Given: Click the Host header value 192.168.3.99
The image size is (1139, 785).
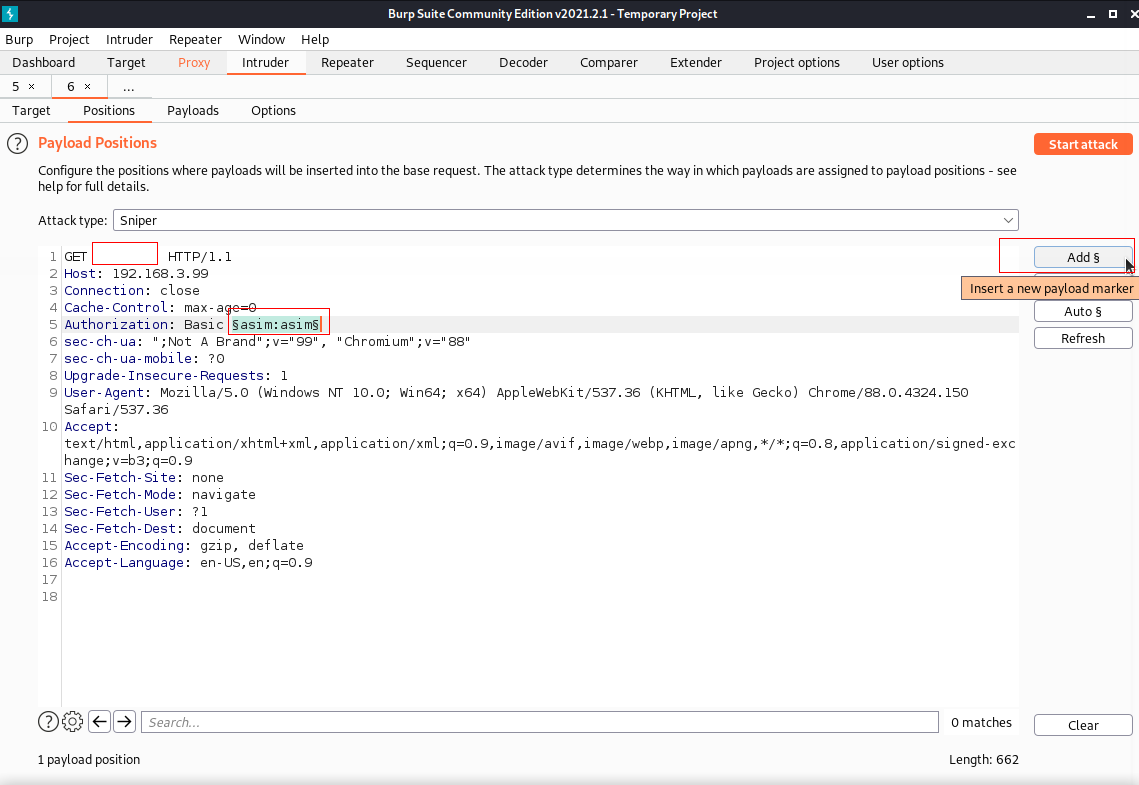Looking at the screenshot, I should coord(161,273).
